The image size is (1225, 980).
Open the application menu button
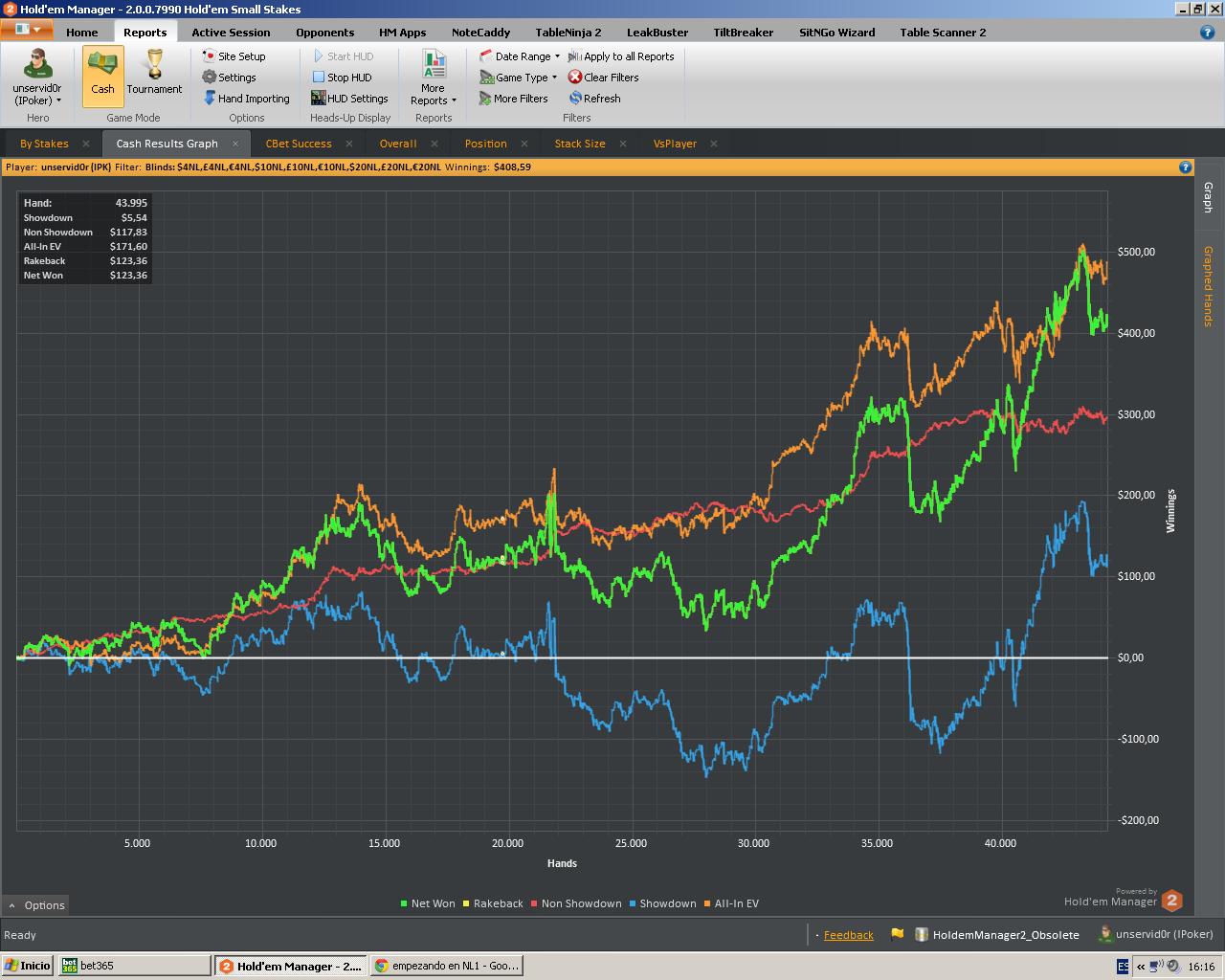(x=27, y=30)
